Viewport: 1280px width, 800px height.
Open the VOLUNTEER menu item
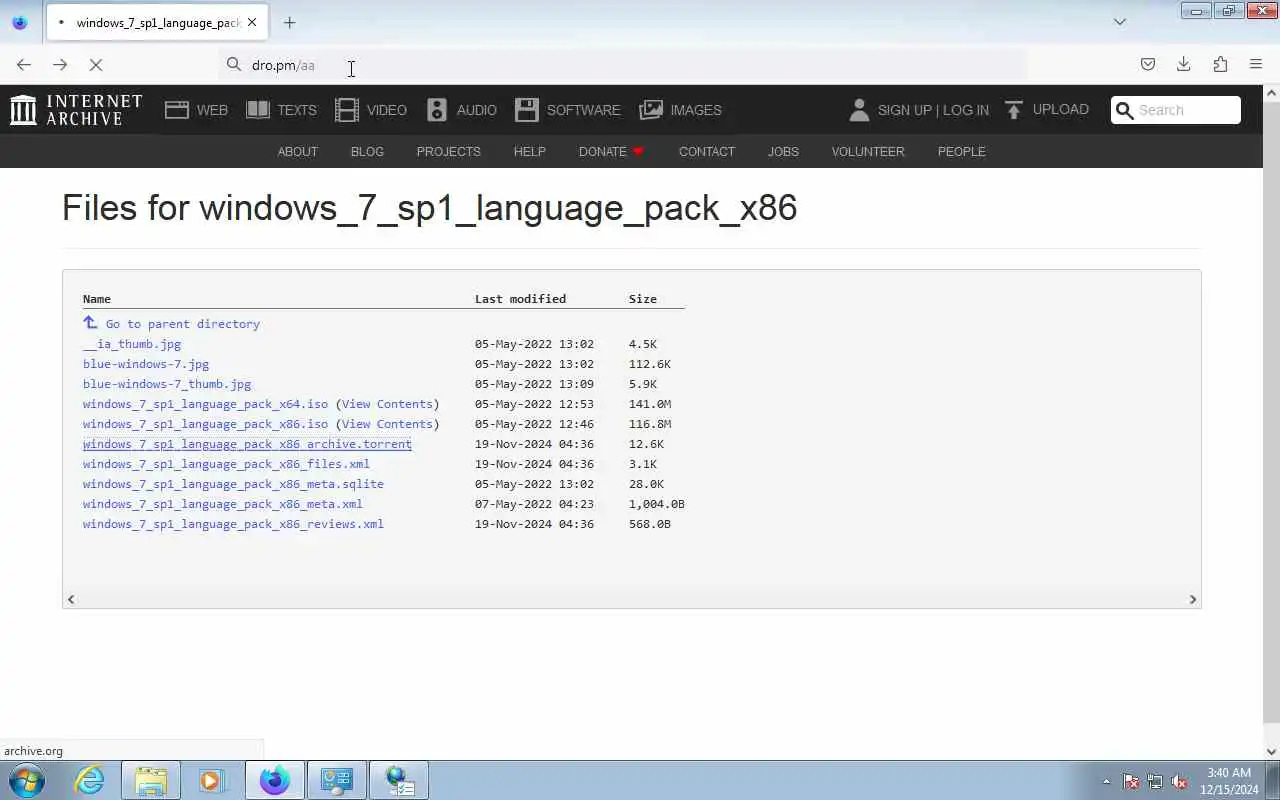(868, 152)
